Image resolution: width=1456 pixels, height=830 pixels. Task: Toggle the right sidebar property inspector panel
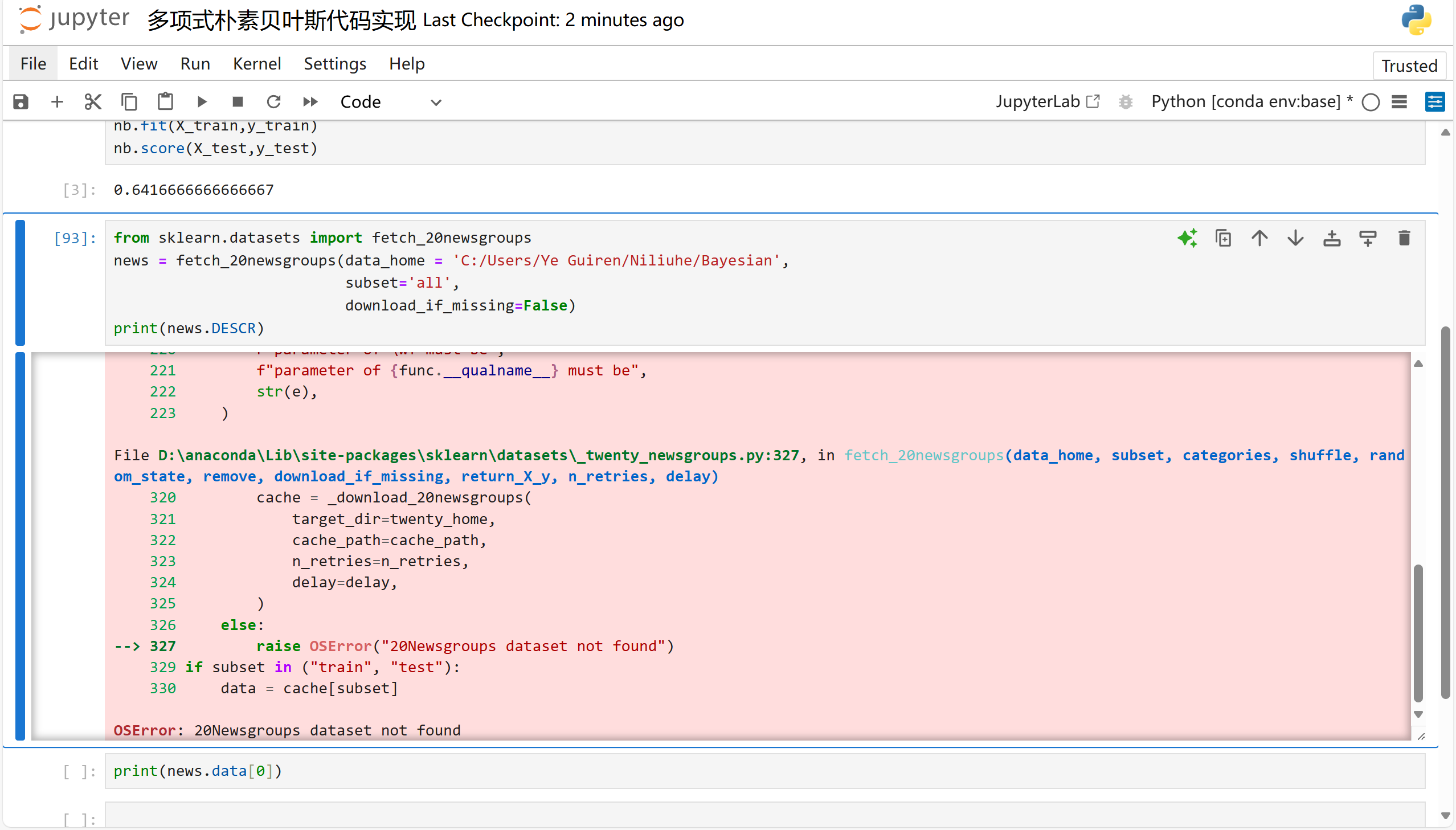click(1434, 102)
